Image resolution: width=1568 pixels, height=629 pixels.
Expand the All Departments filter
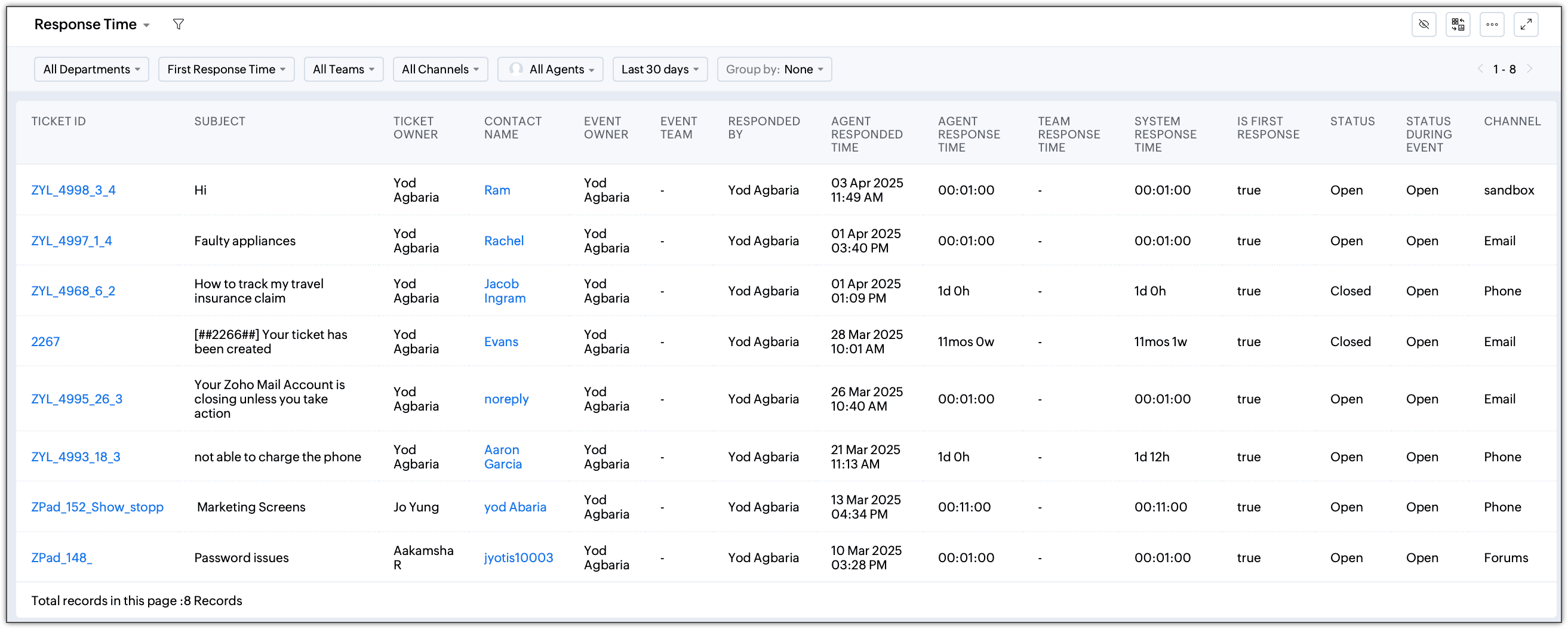[x=91, y=69]
